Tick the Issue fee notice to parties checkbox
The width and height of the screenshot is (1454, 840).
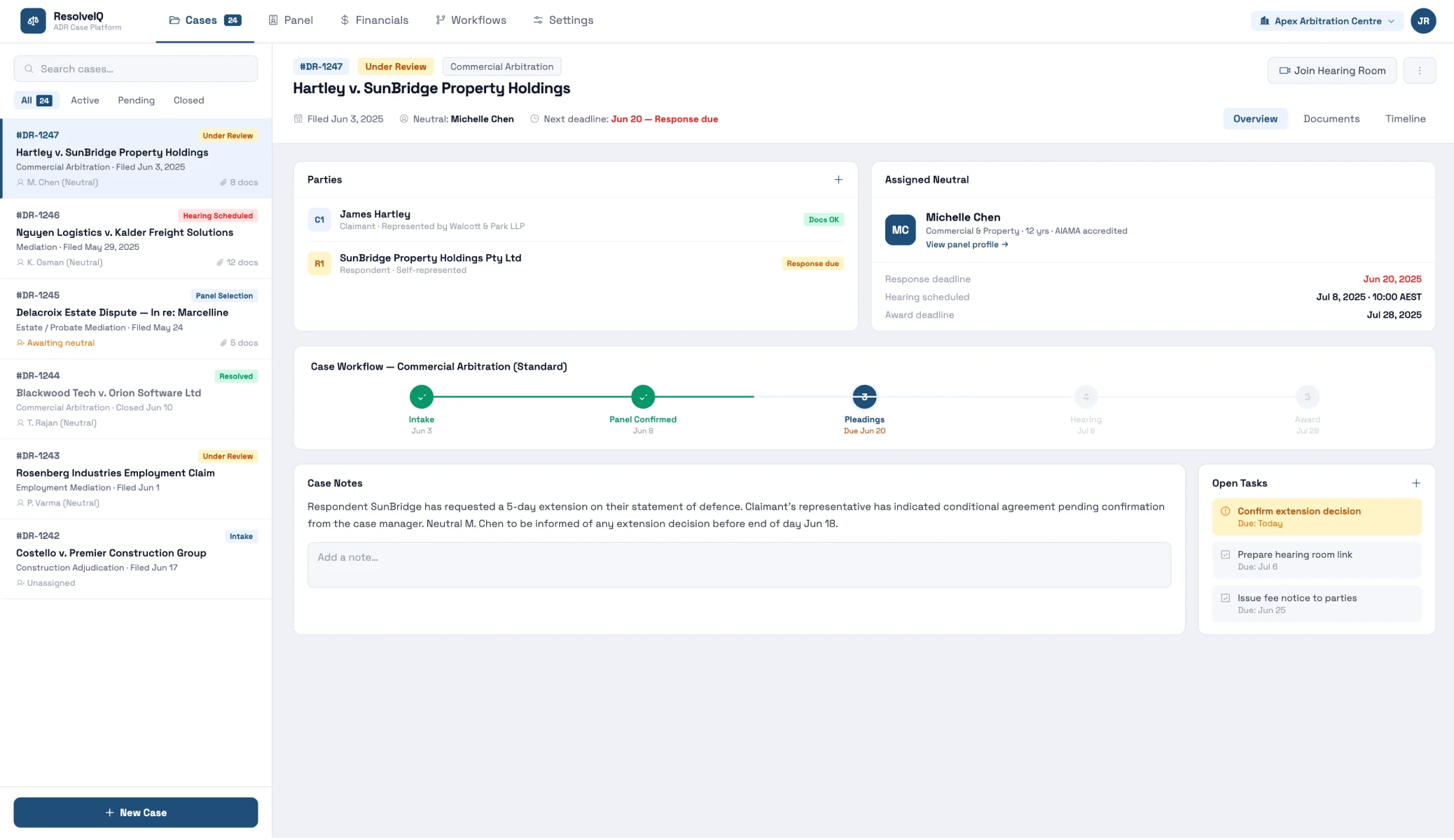click(1225, 598)
